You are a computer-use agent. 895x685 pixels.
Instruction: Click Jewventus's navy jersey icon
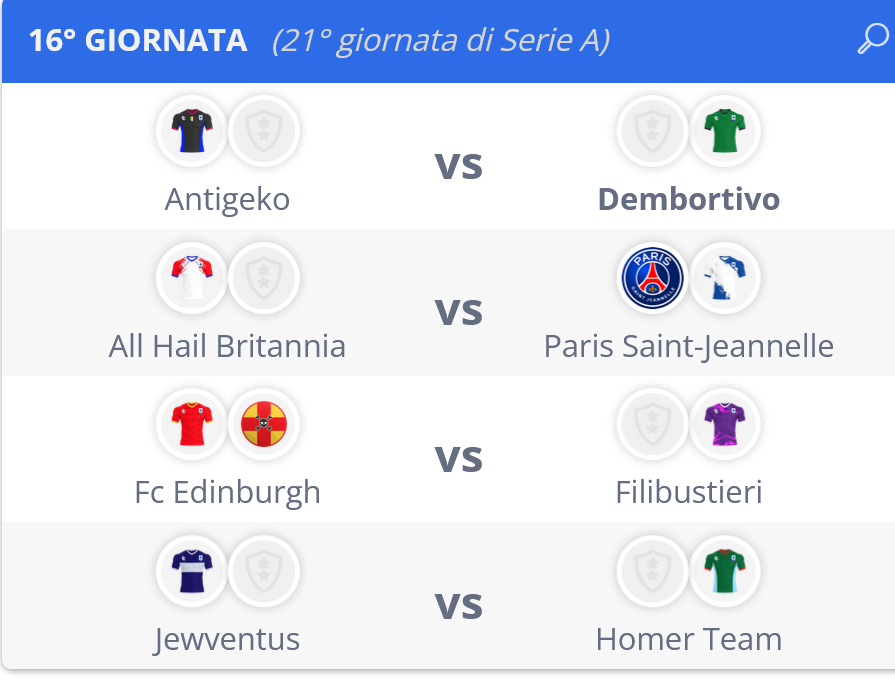tap(191, 571)
